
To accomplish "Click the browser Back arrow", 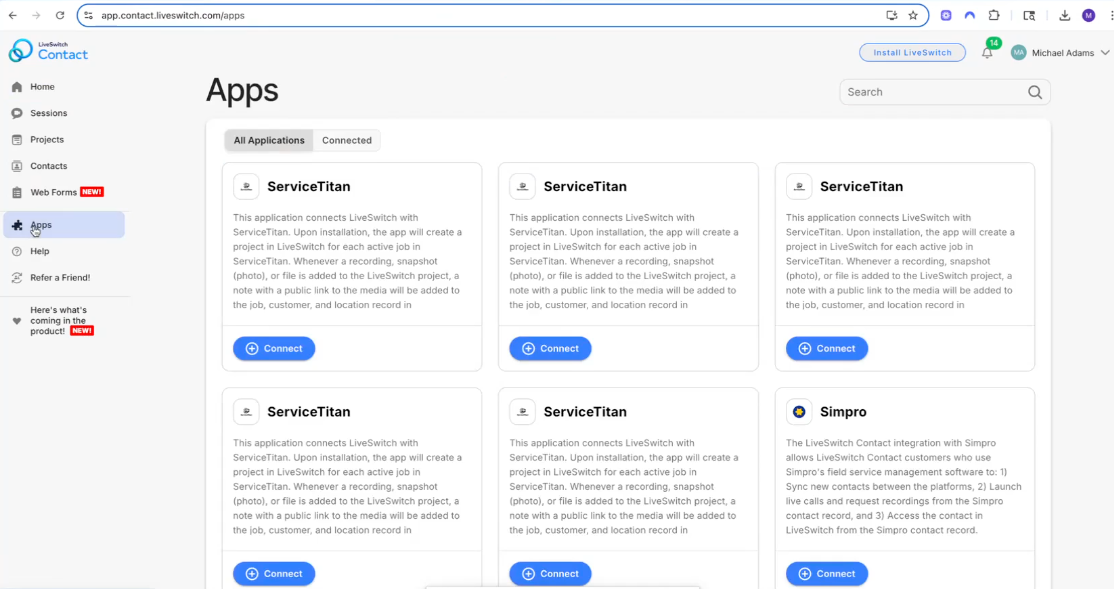I will pyautogui.click(x=13, y=15).
